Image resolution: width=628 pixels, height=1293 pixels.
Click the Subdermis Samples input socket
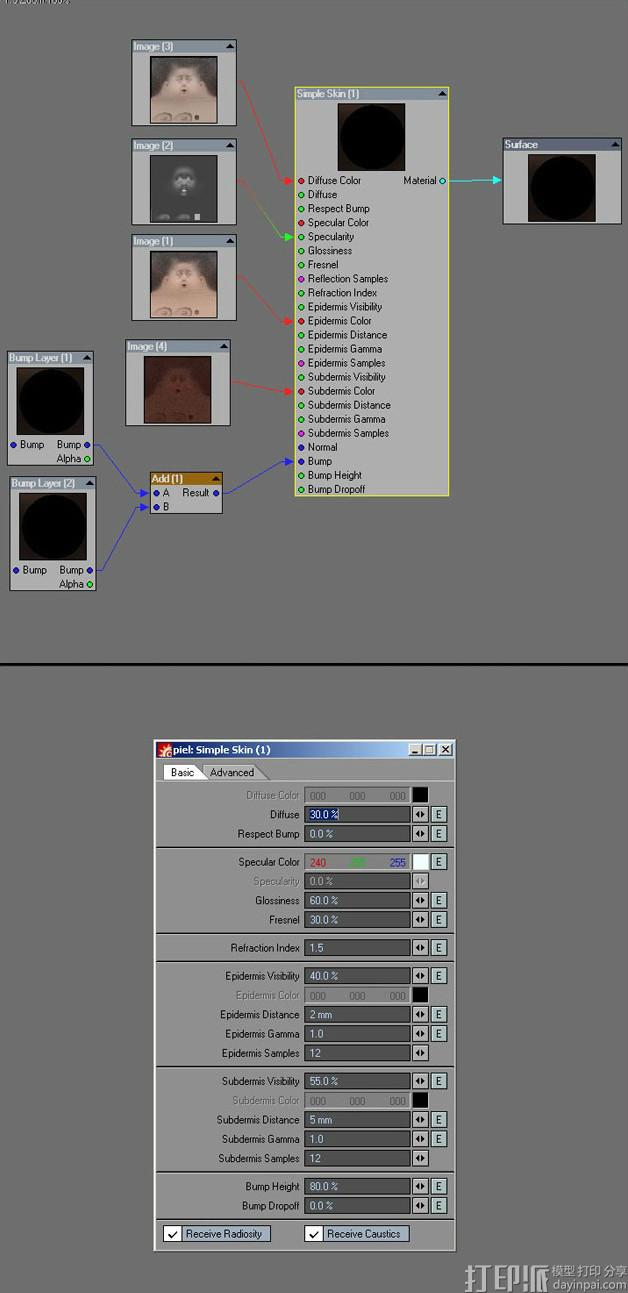click(x=301, y=433)
